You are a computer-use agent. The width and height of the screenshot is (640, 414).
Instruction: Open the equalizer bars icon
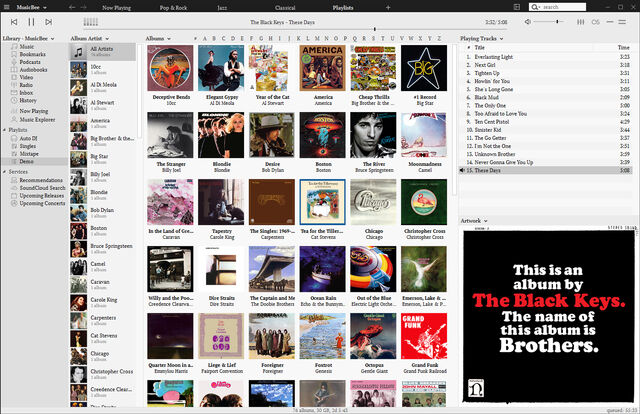click(x=580, y=22)
